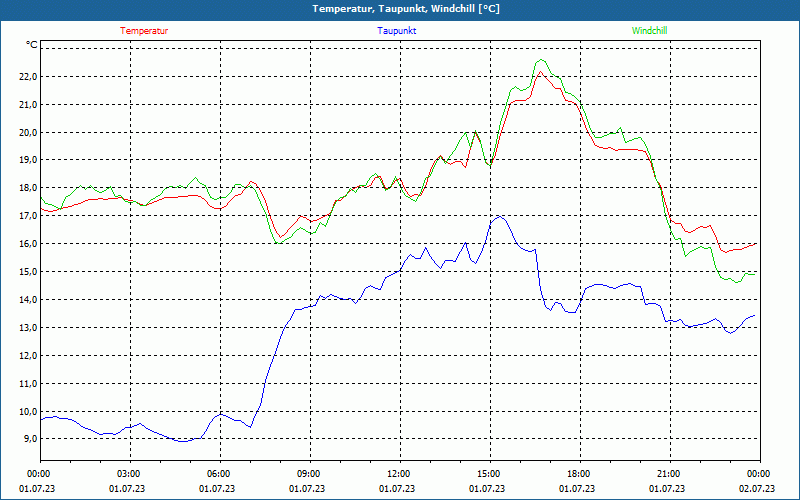
Task: Click the red Temperatur curve dip near 08:00
Action: [x=280, y=237]
